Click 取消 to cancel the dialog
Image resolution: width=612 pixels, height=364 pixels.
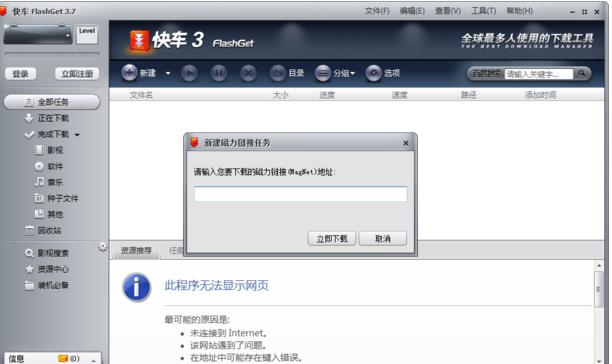(x=382, y=238)
